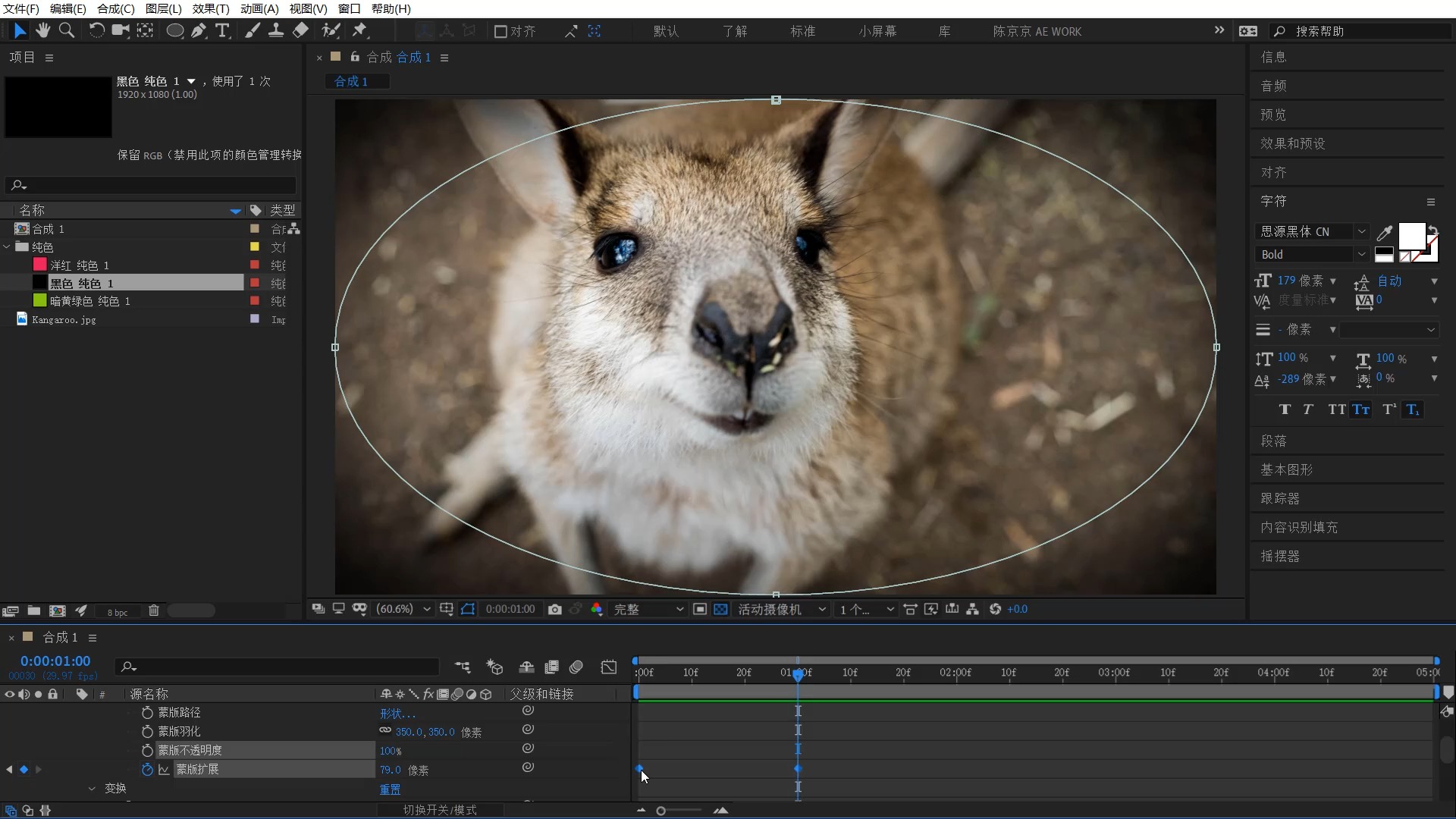Select the Hand tool
This screenshot has height=819, width=1456.
[43, 30]
